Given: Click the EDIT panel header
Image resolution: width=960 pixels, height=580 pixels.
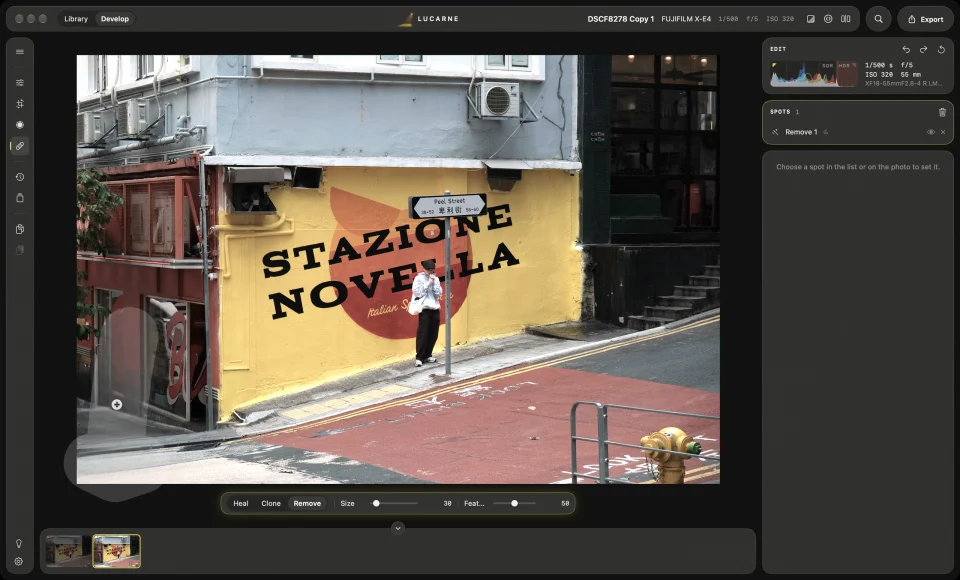Looking at the screenshot, I should click(778, 49).
